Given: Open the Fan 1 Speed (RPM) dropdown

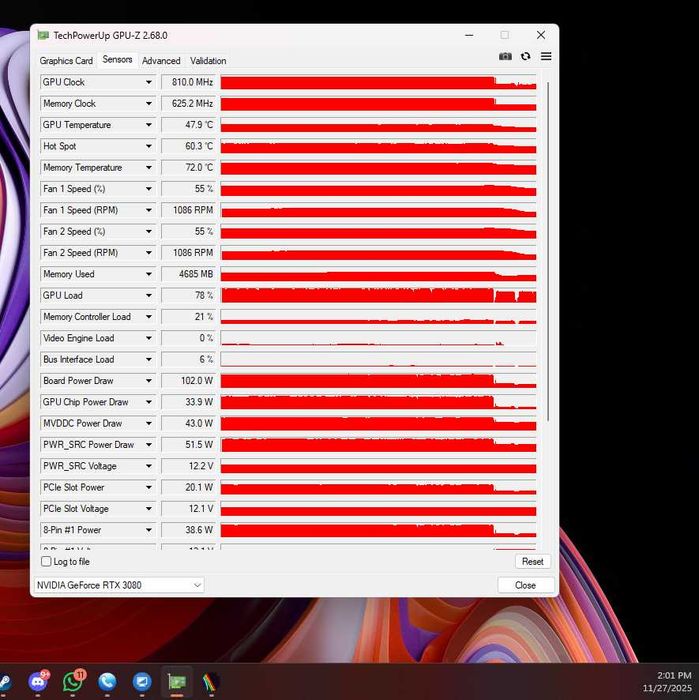Looking at the screenshot, I should point(149,210).
